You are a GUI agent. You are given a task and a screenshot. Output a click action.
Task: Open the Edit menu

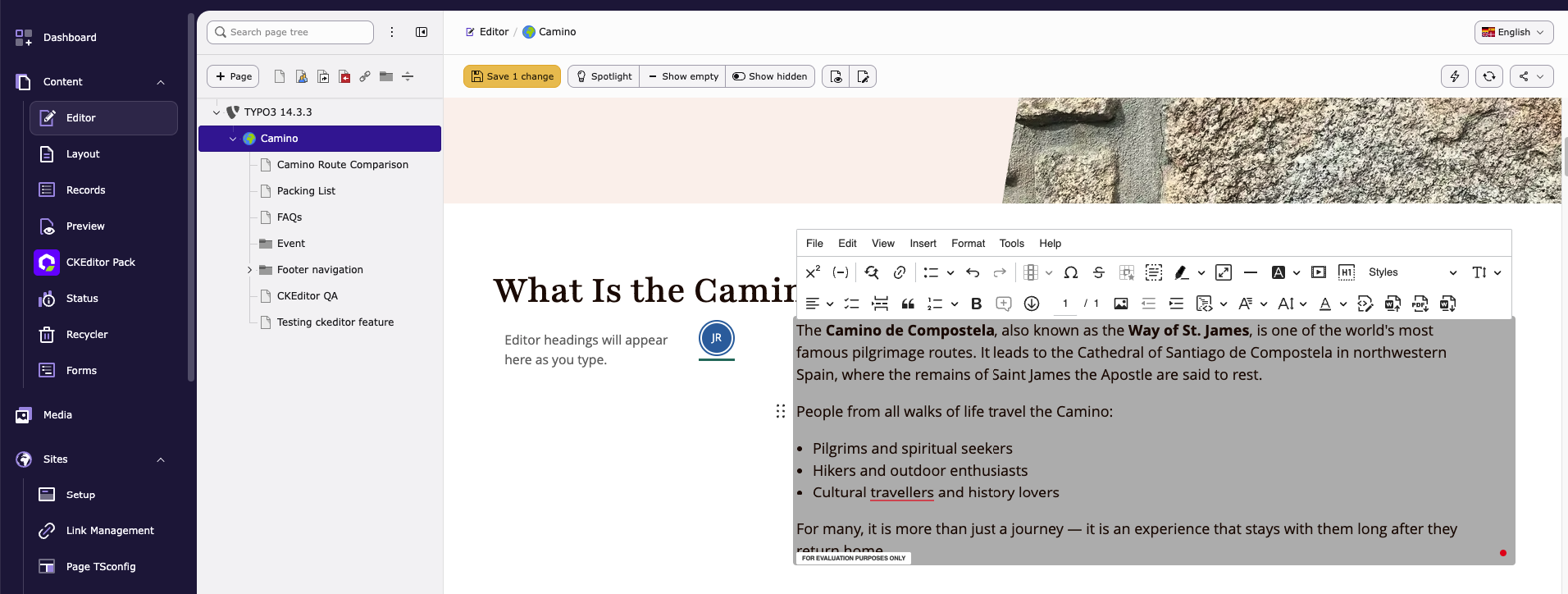[847, 244]
